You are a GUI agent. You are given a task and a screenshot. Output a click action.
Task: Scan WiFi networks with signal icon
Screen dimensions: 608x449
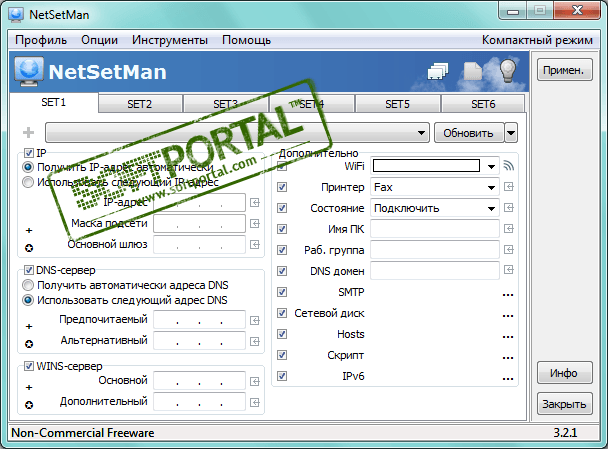coord(509,166)
